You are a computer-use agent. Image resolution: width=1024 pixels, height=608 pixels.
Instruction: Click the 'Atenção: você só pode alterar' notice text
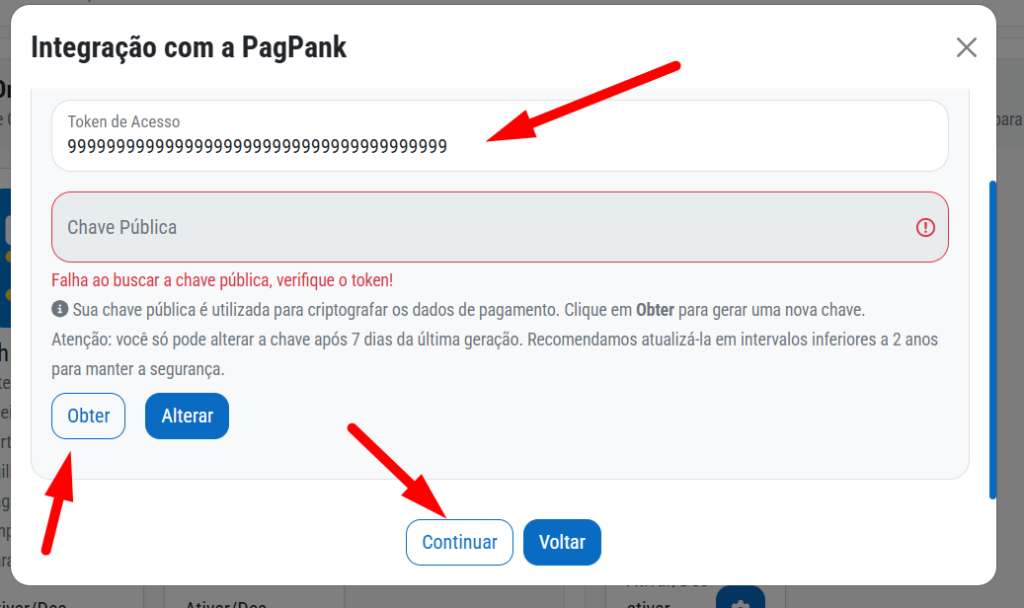[x=494, y=354]
